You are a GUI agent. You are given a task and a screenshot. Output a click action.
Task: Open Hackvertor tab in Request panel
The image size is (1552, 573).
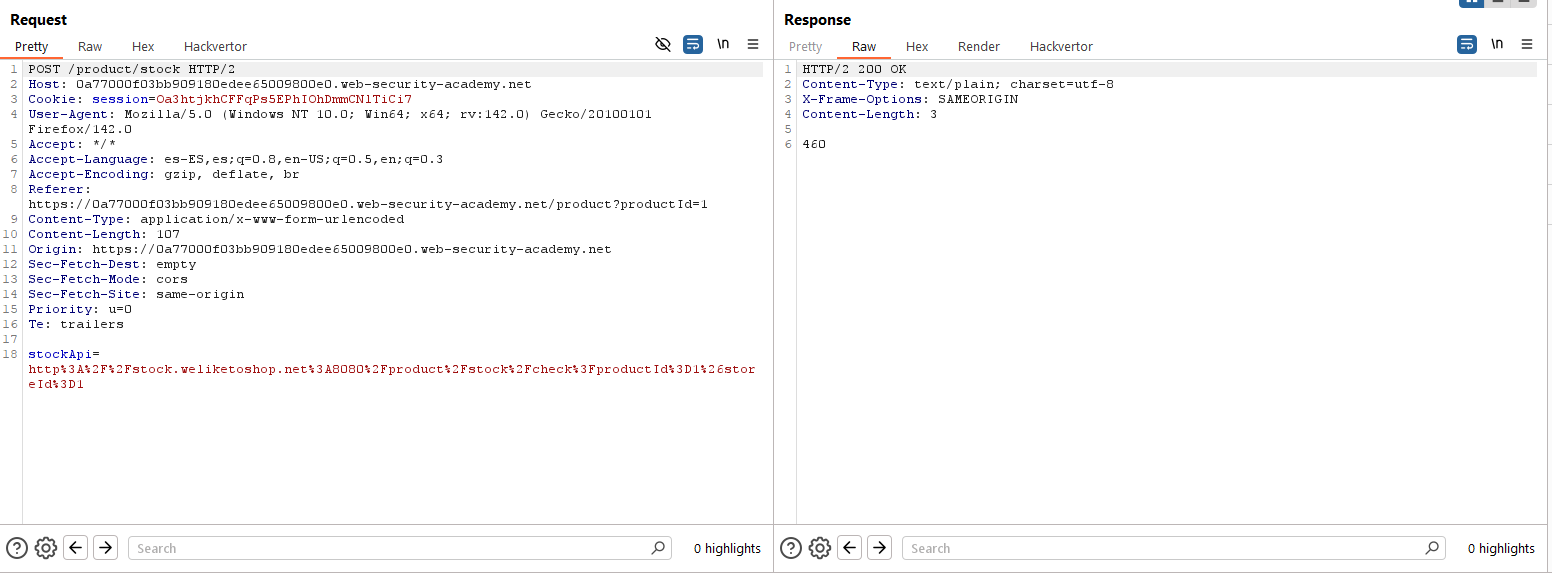point(215,47)
